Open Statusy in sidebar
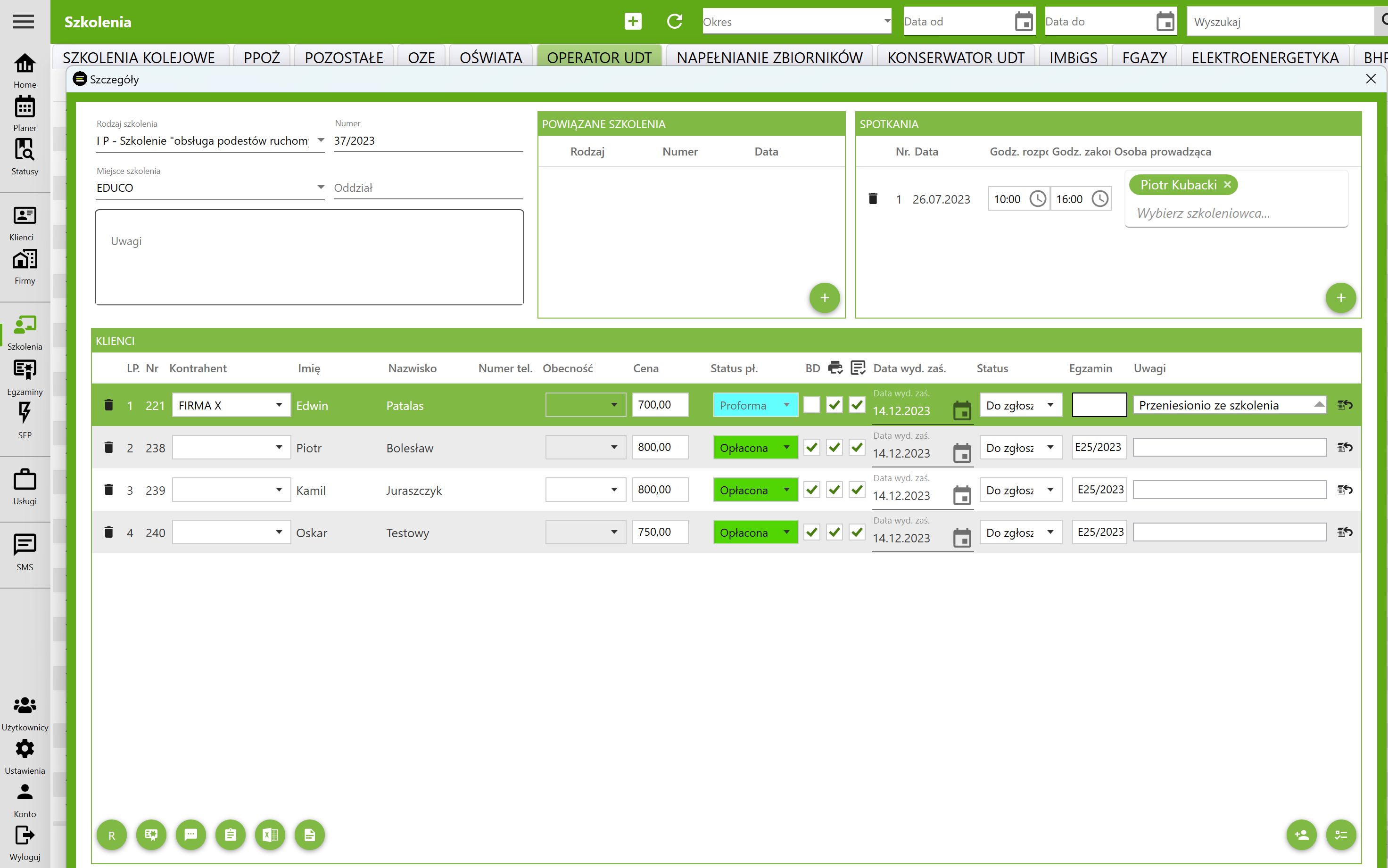Screen dimensions: 1388x868 click(25, 157)
